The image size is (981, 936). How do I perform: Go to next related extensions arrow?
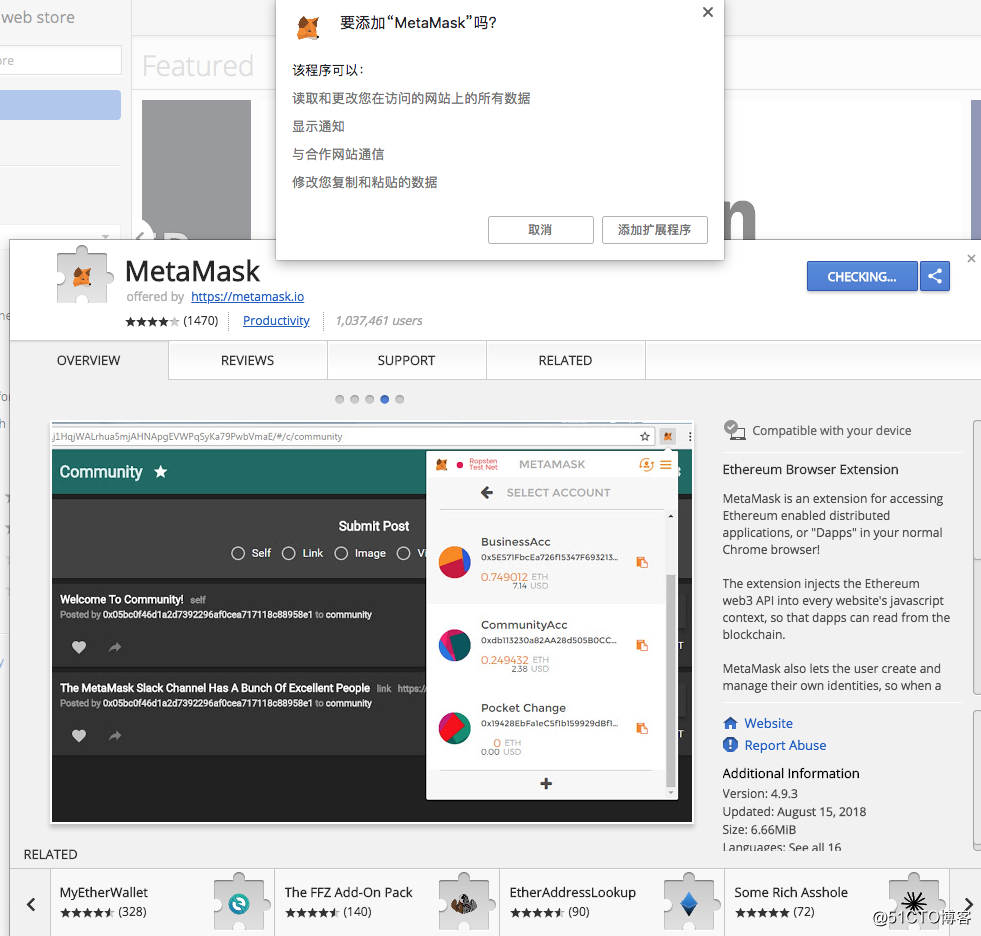point(968,904)
